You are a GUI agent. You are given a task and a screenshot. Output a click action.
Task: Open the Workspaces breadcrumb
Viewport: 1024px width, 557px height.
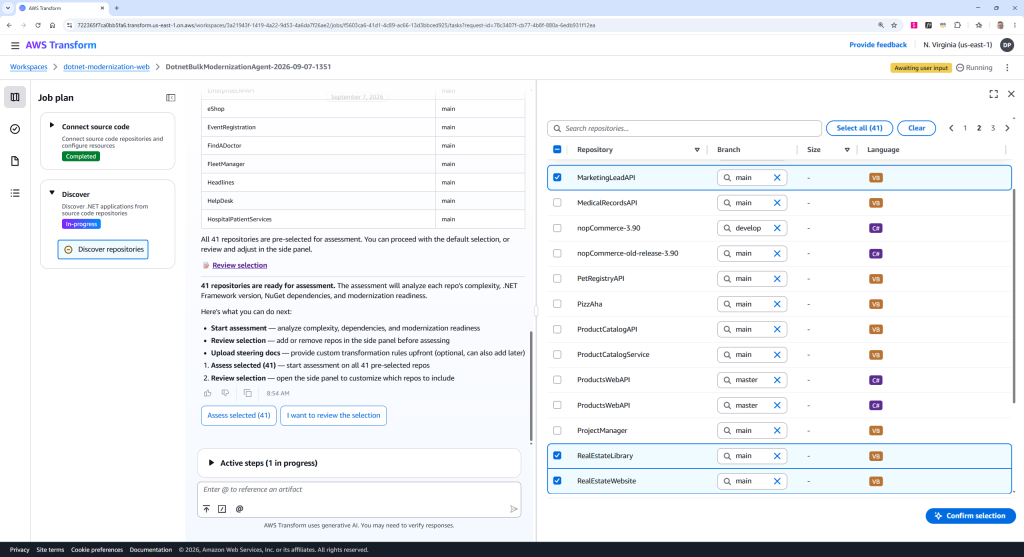coord(28,67)
